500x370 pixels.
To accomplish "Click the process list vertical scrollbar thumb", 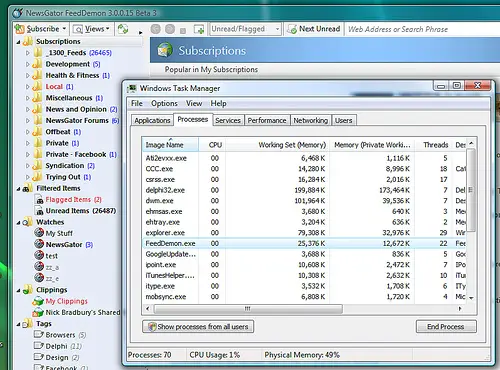I will click(471, 190).
